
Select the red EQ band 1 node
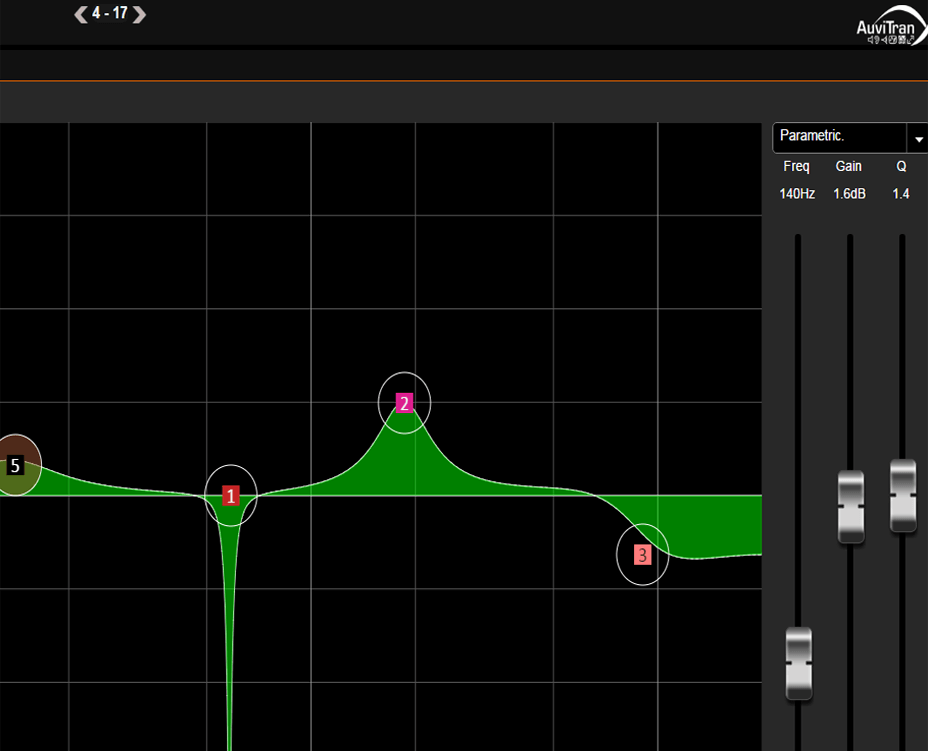[231, 496]
